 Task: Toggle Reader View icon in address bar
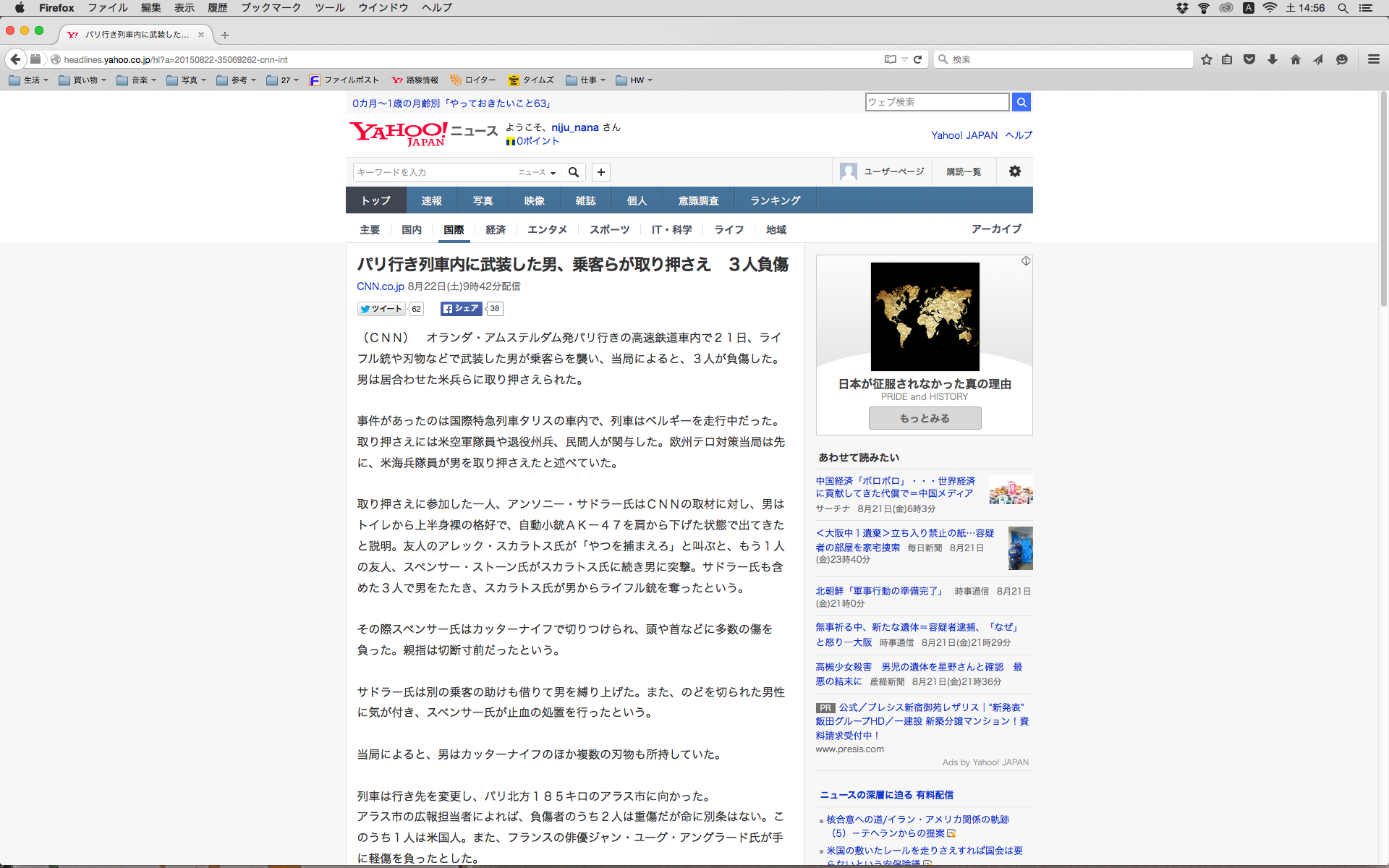pos(890,59)
